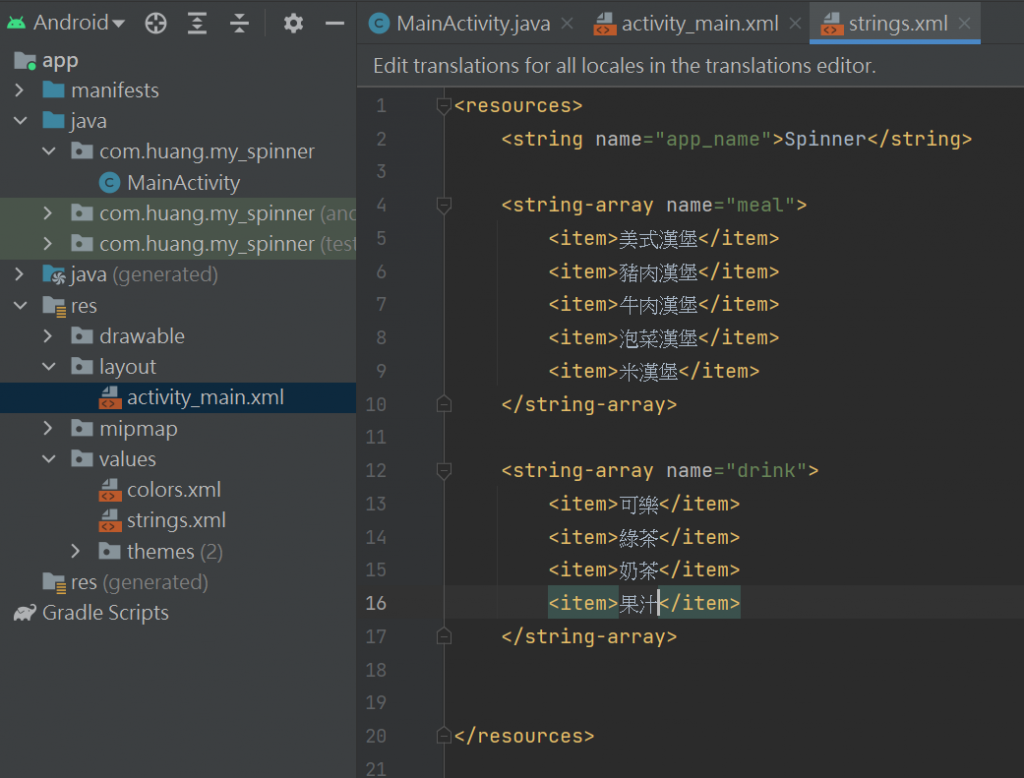The image size is (1024, 778).
Task: Click fold end marker at line 20
Action: 443,736
